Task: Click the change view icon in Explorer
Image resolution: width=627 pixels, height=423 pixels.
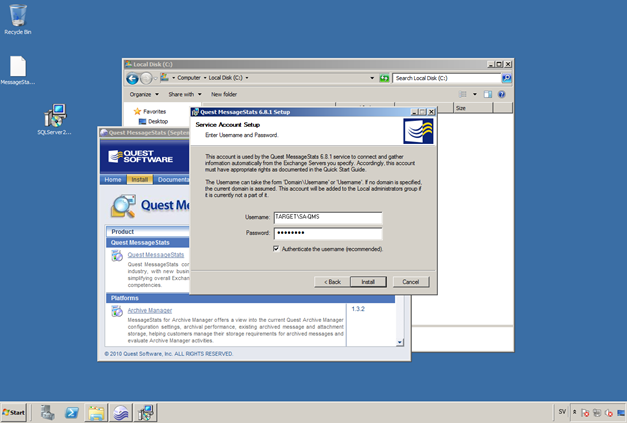Action: (x=463, y=94)
